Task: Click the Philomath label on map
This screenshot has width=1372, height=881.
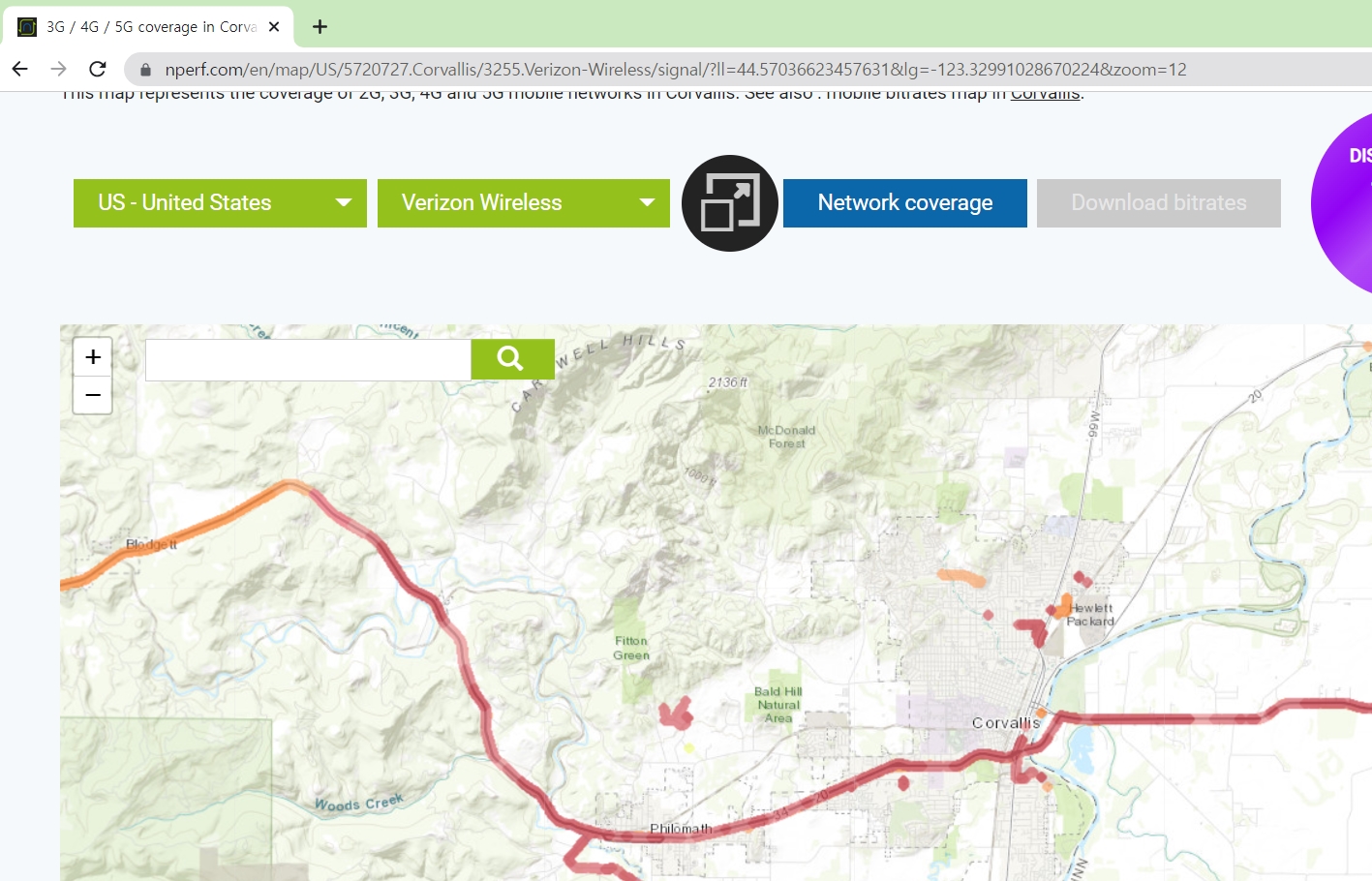Action: click(x=681, y=829)
